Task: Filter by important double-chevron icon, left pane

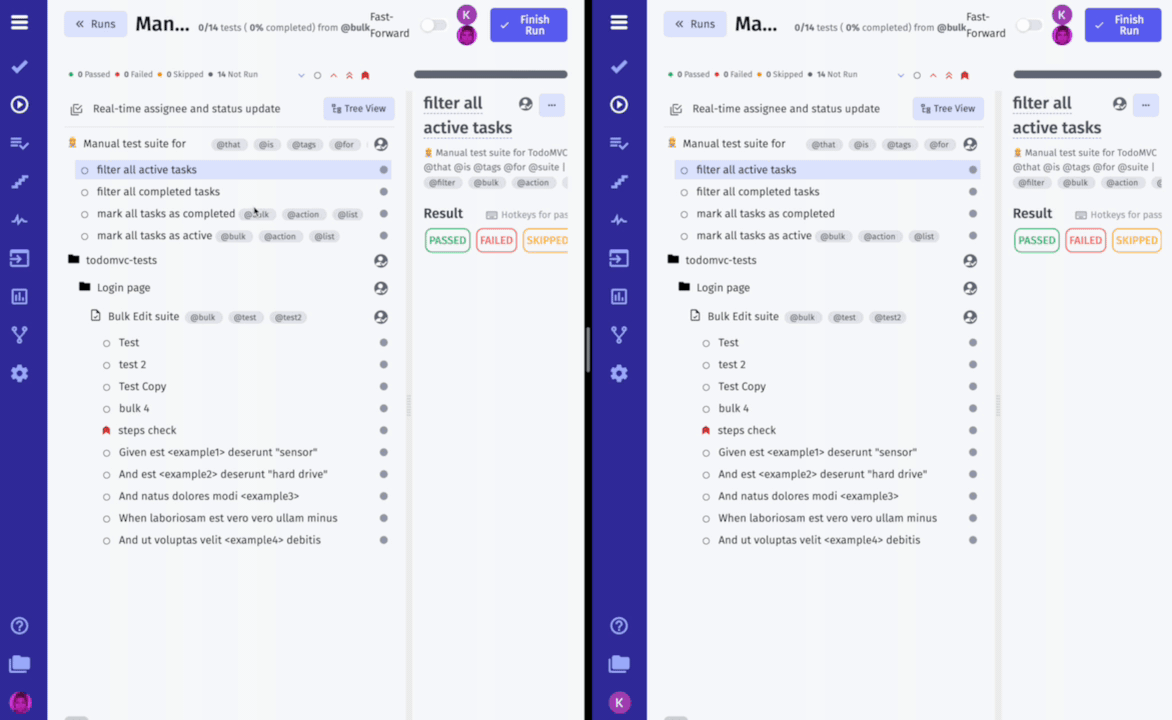Action: point(349,76)
